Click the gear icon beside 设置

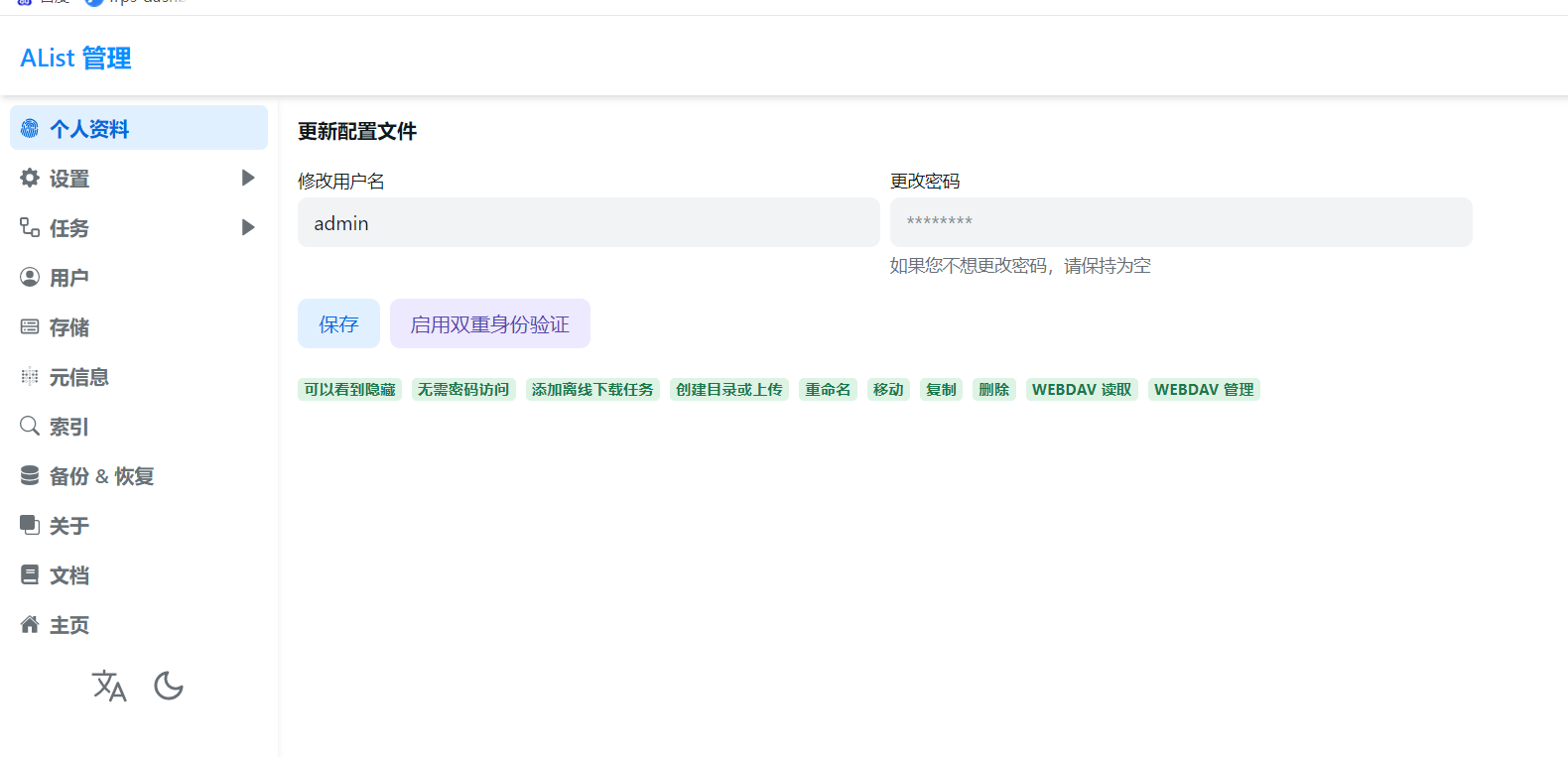click(30, 178)
